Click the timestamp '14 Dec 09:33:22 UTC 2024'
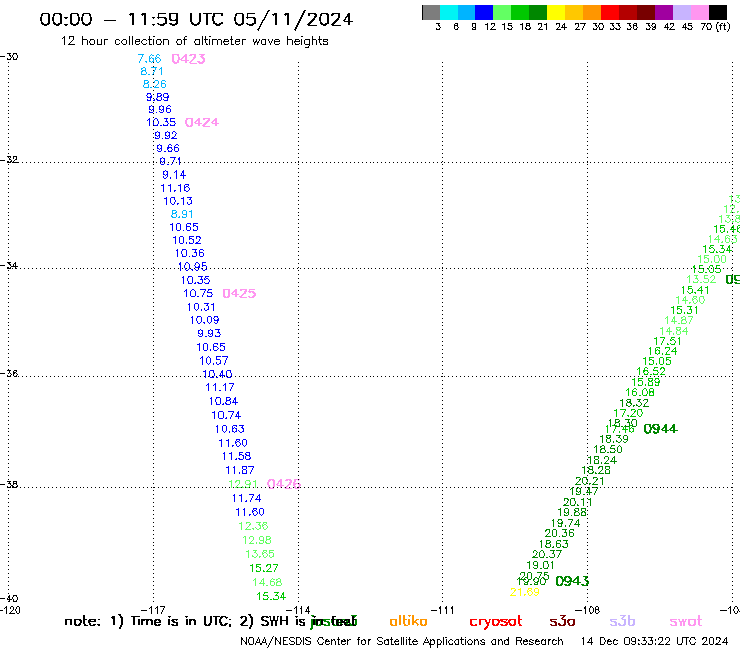 [655, 642]
